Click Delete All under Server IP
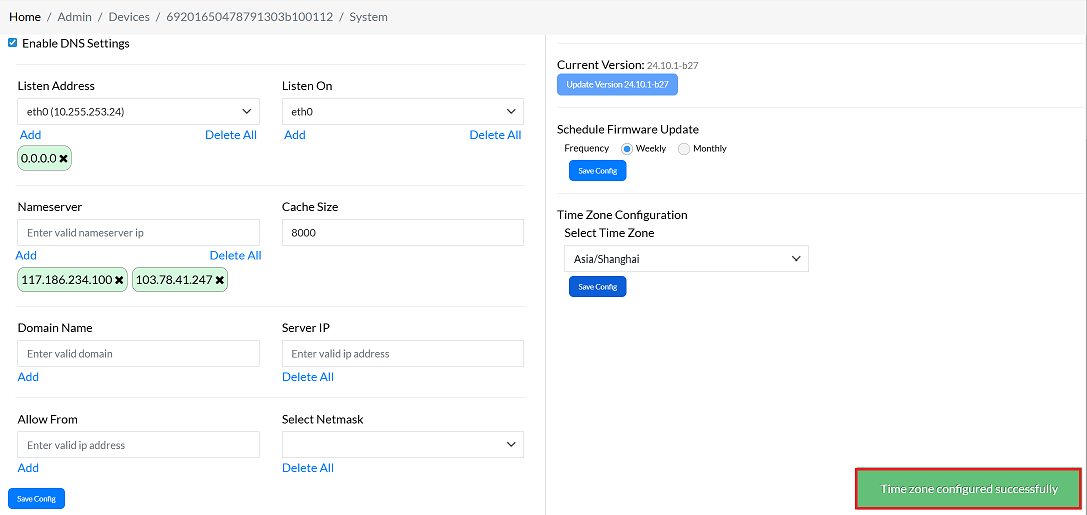The image size is (1087, 515). [308, 377]
